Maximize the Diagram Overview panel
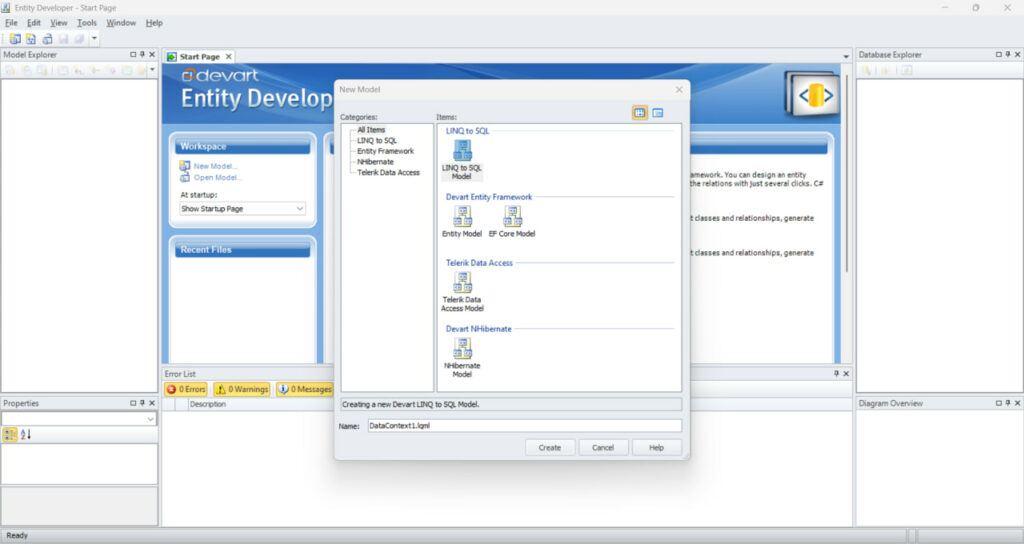The image size is (1024, 544). click(999, 403)
